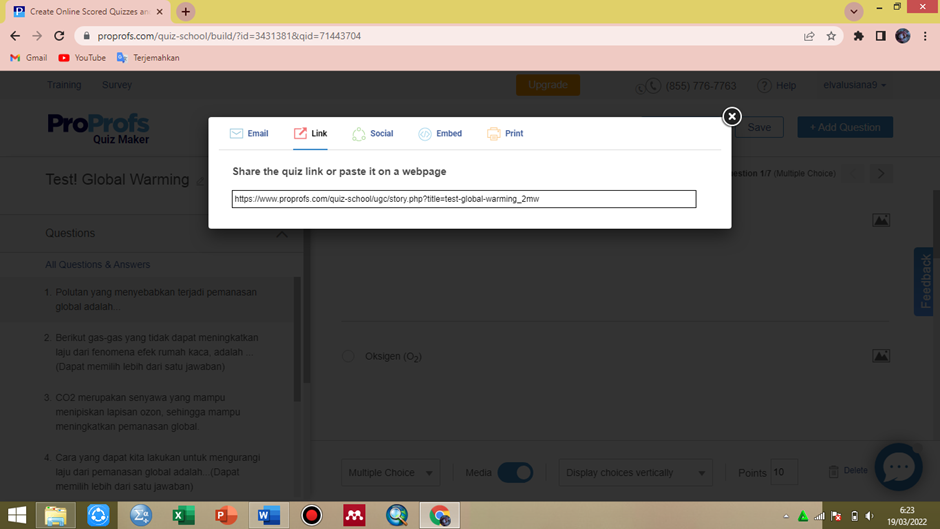Toggle the Media switch
Image resolution: width=940 pixels, height=529 pixels.
[x=515, y=473]
